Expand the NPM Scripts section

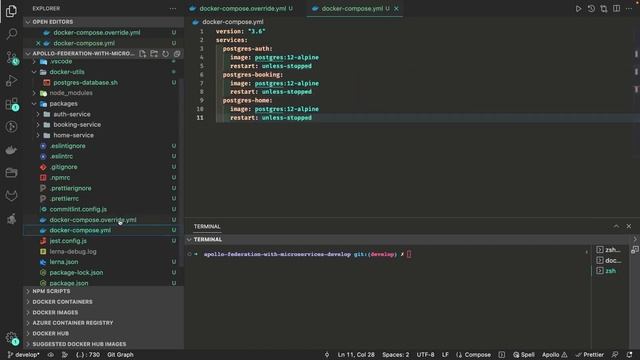(x=103, y=291)
